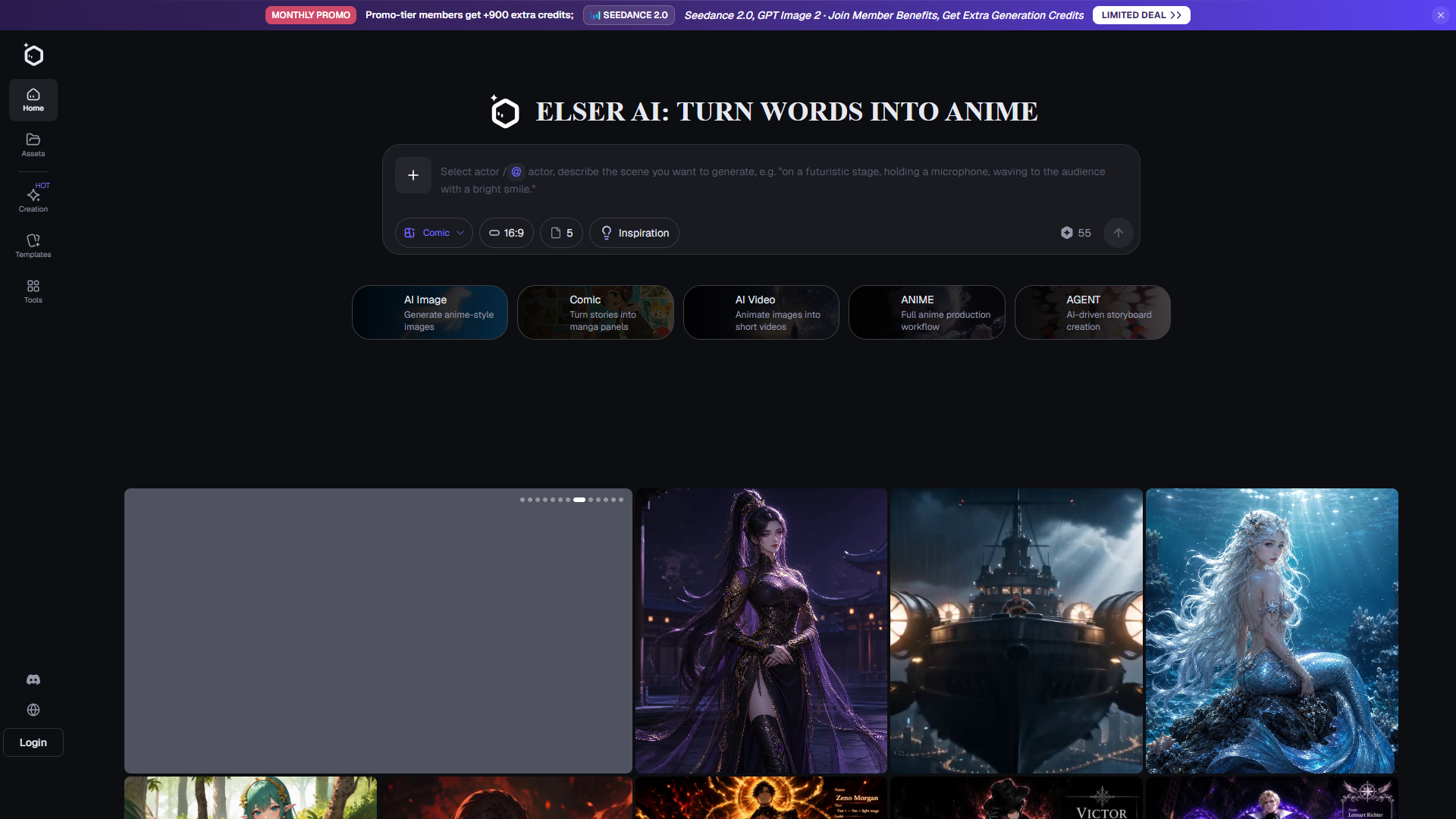Click the MONTHLY PROMO badge
The width and height of the screenshot is (1456, 819).
click(311, 15)
